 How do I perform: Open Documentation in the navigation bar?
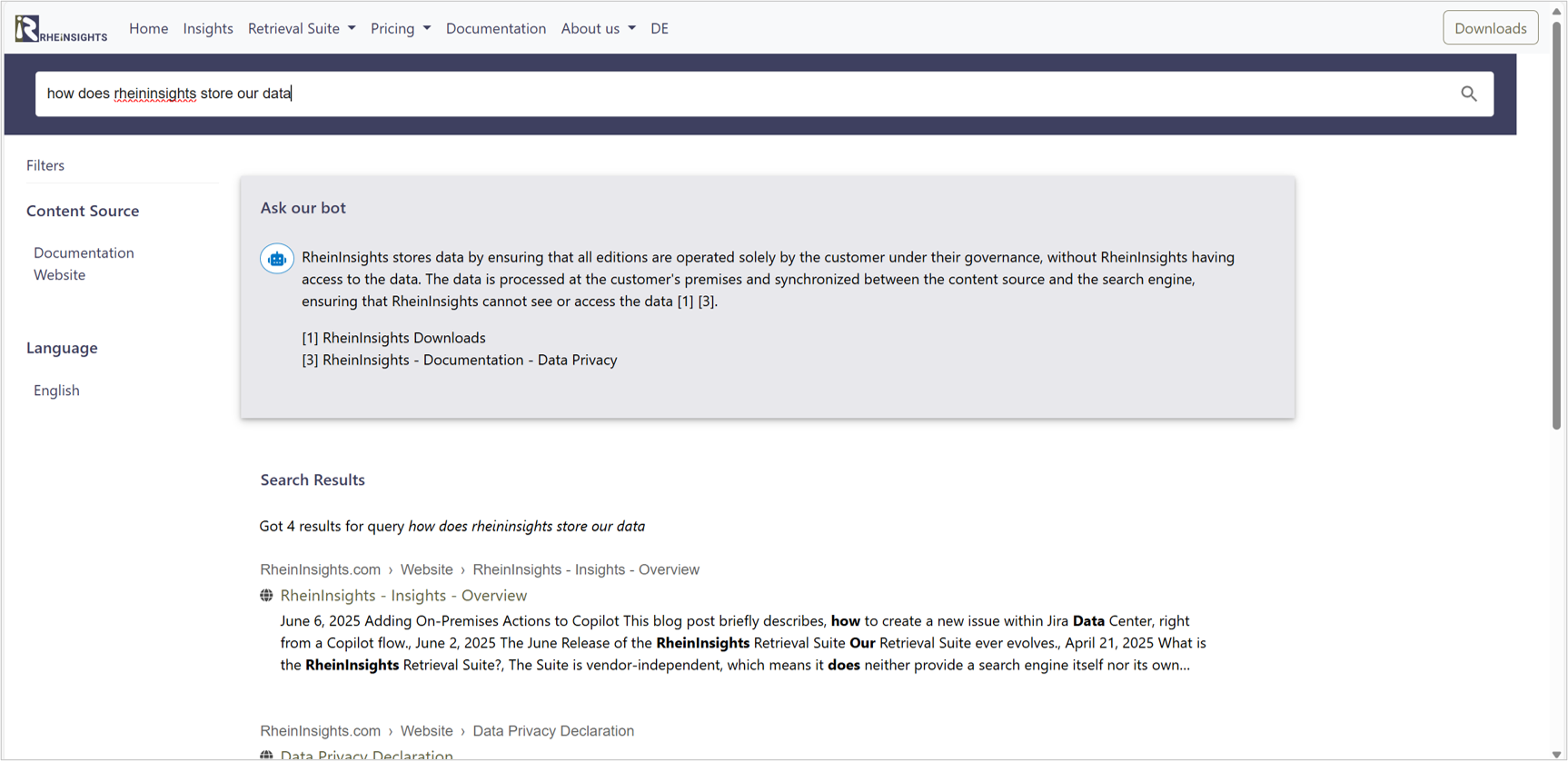click(x=496, y=29)
